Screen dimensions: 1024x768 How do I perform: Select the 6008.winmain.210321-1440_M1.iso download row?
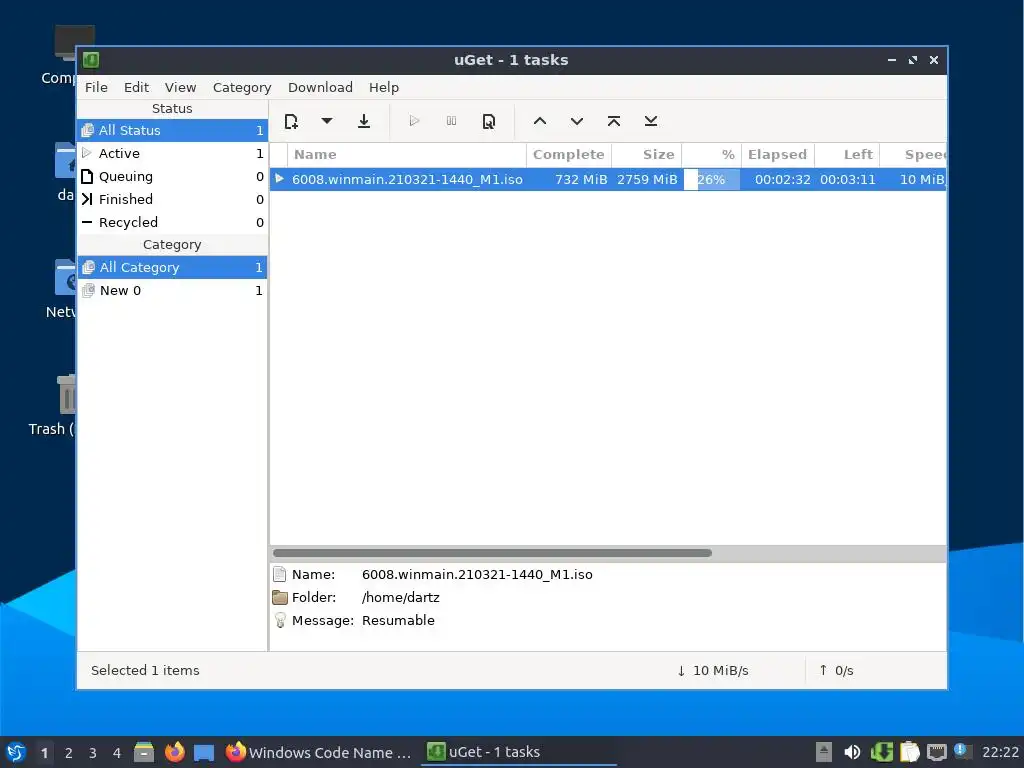608,180
